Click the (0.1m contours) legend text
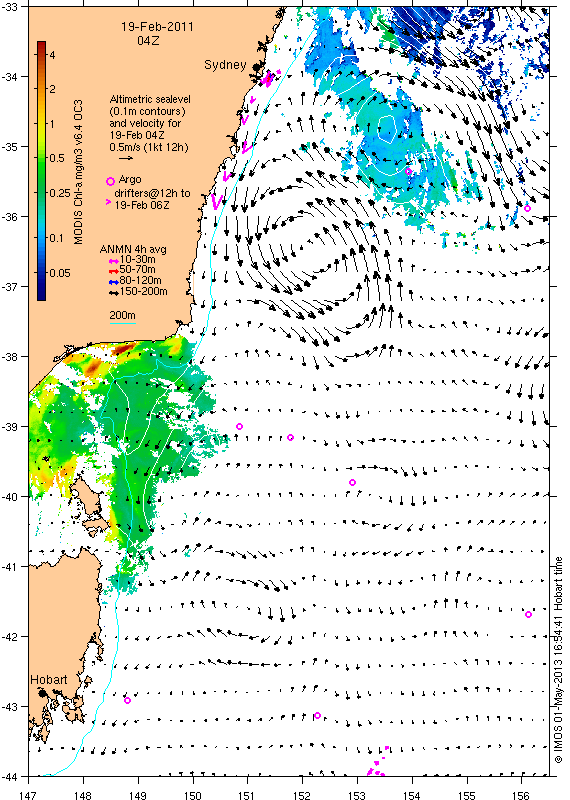Viewport: 570px width, 800px height. pos(147,111)
